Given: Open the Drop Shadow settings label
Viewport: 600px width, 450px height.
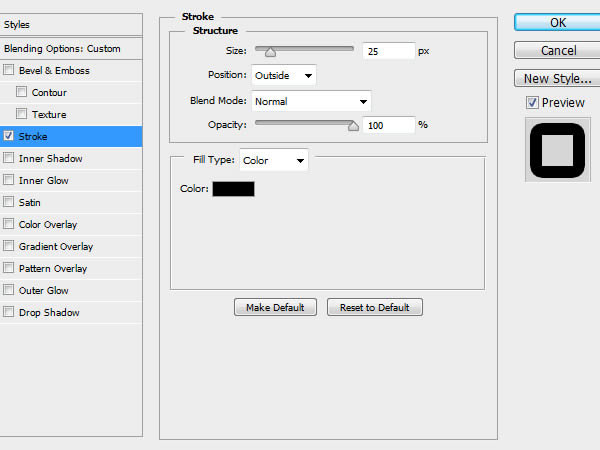Looking at the screenshot, I should 49,313.
